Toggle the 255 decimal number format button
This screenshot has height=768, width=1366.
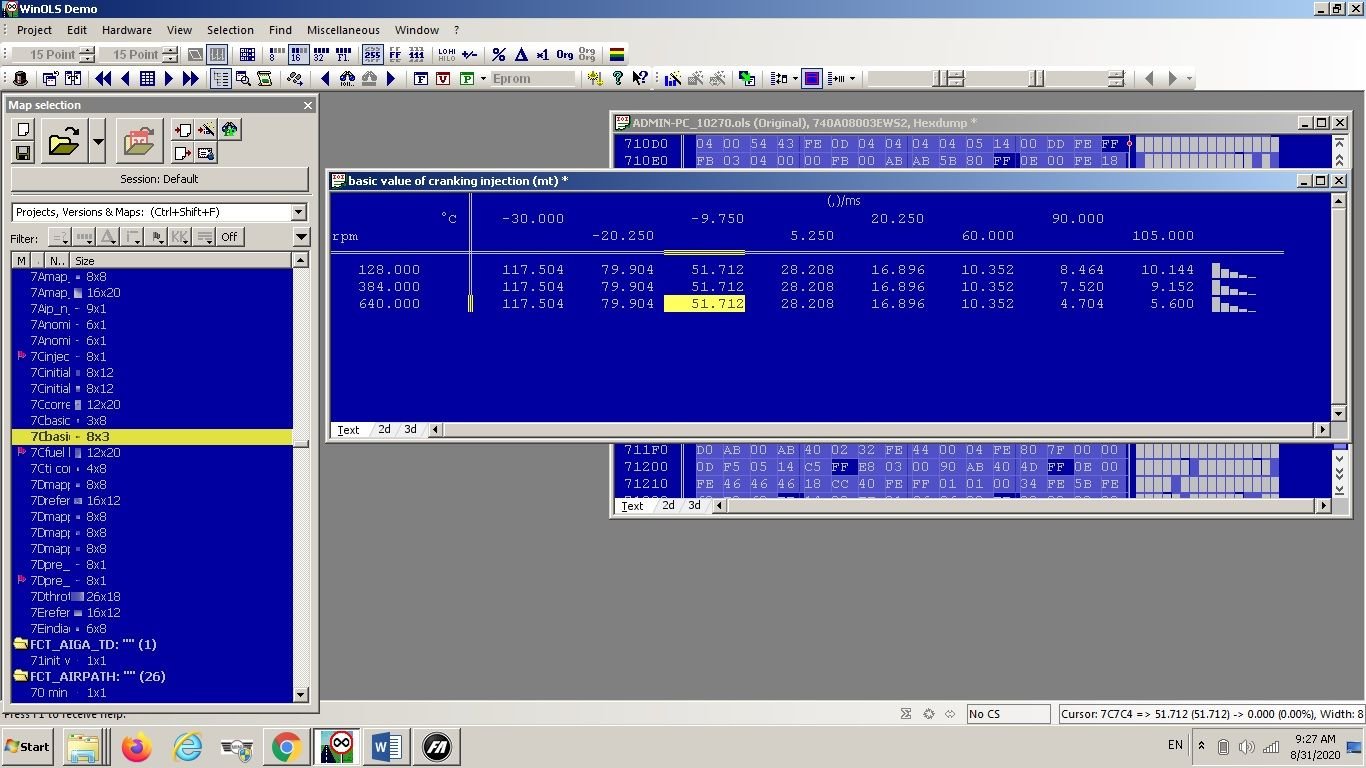tap(372, 55)
